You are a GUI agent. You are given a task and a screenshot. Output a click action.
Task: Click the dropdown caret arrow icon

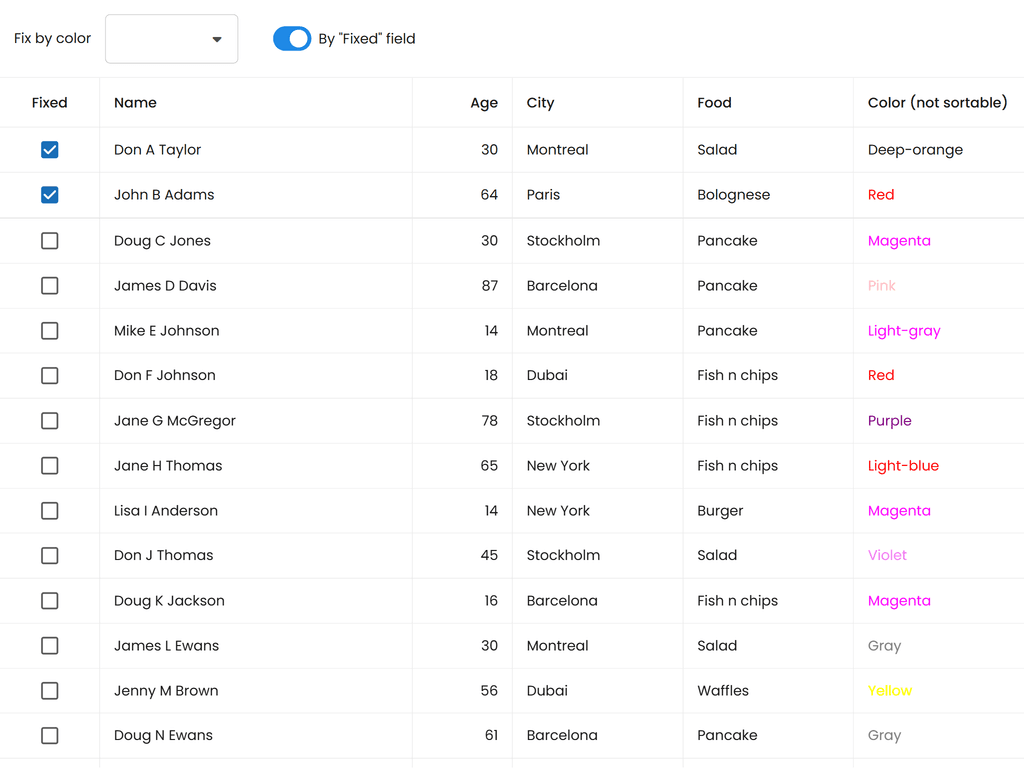click(x=217, y=40)
